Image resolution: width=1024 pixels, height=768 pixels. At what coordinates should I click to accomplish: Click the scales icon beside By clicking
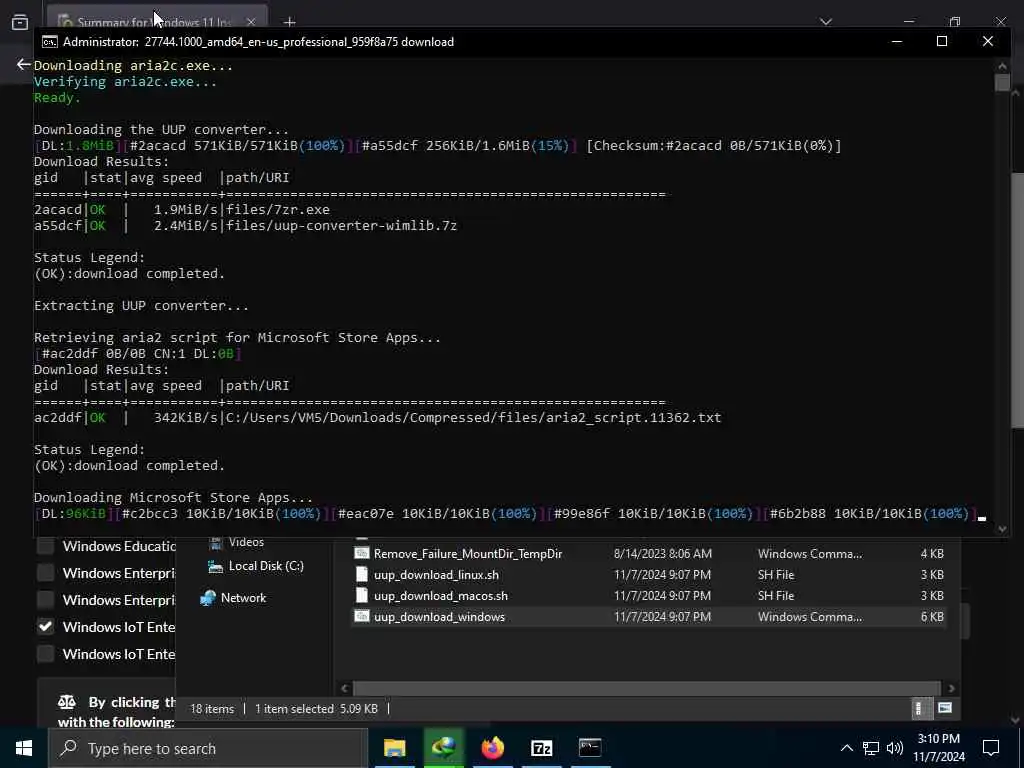67,702
